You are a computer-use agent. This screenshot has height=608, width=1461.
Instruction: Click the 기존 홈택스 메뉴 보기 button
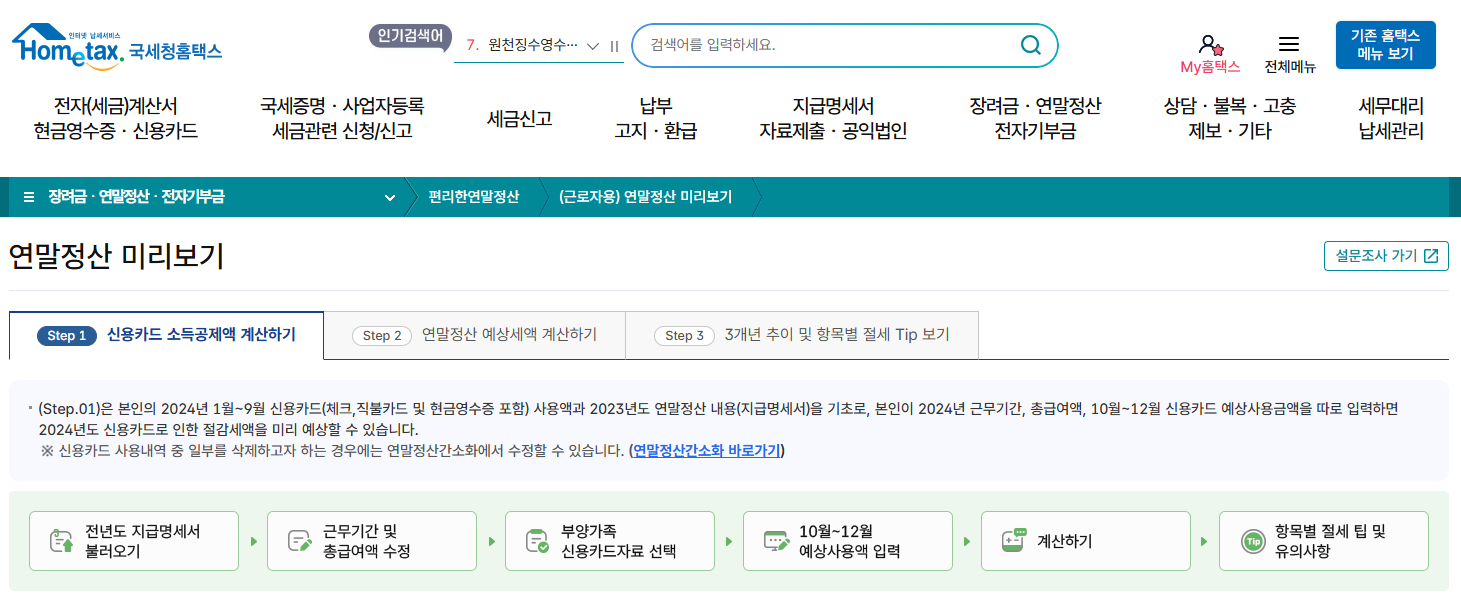[1386, 44]
